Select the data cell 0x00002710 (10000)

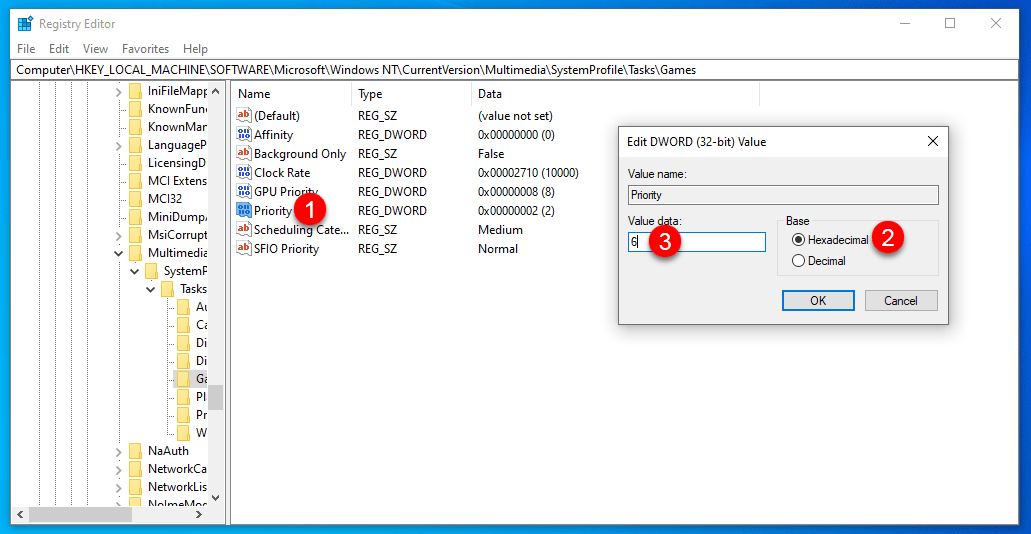528,173
